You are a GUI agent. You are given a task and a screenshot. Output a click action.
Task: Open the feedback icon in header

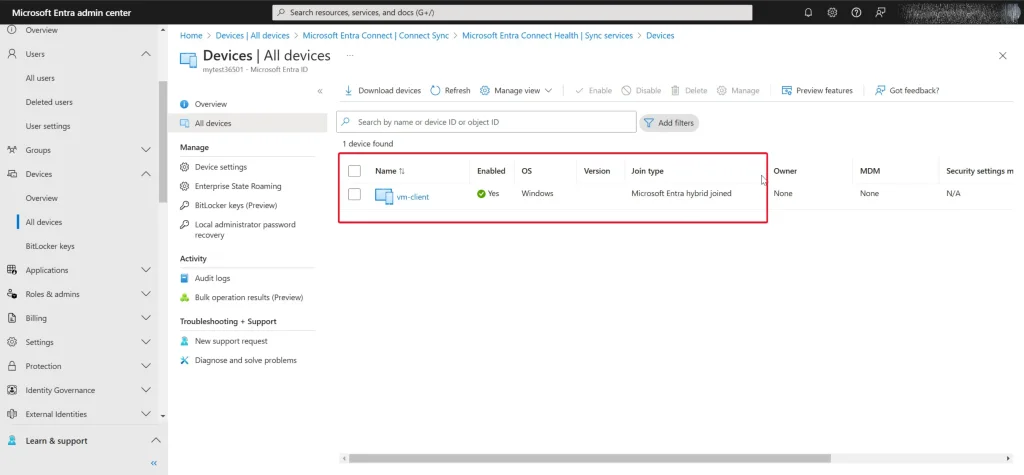pos(880,12)
